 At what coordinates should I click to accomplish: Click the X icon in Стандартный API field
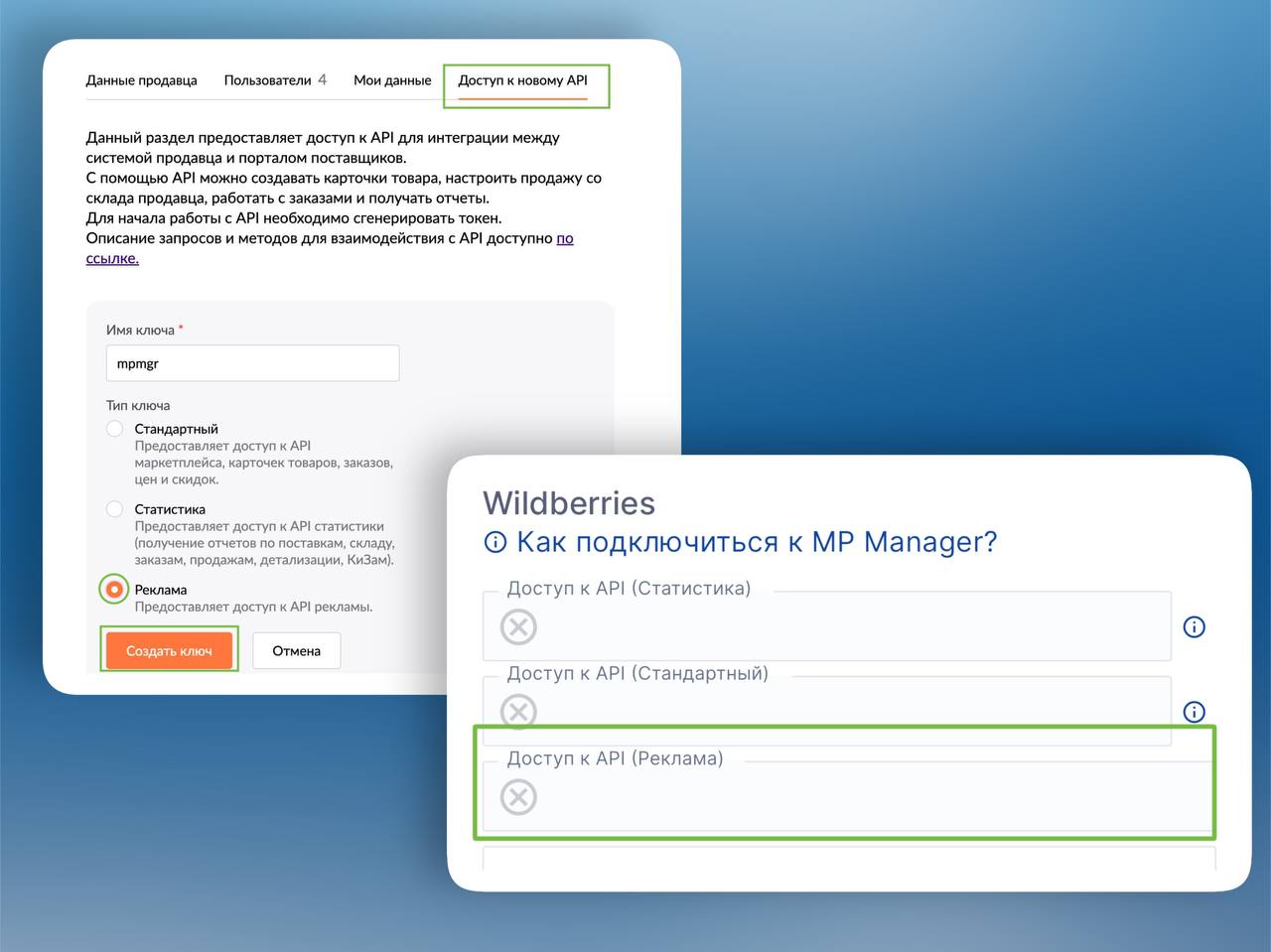pos(518,712)
